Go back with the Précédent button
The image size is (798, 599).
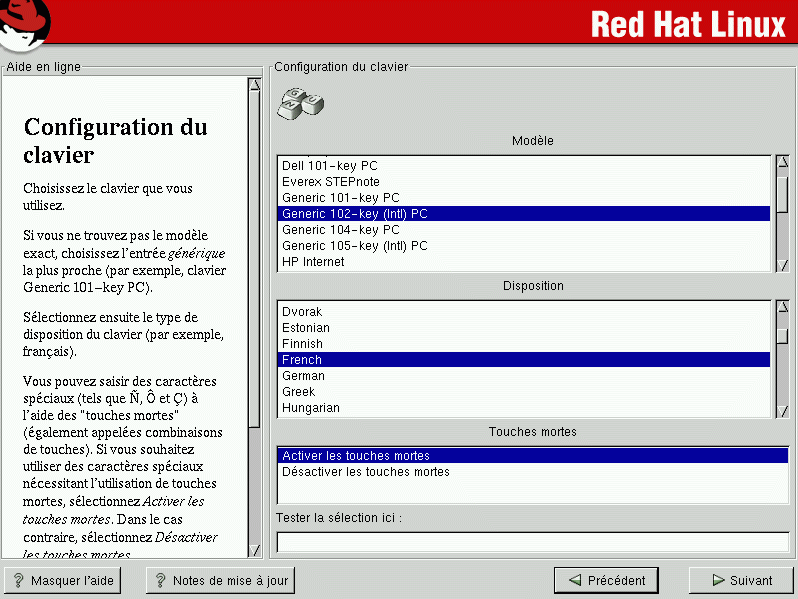(606, 580)
